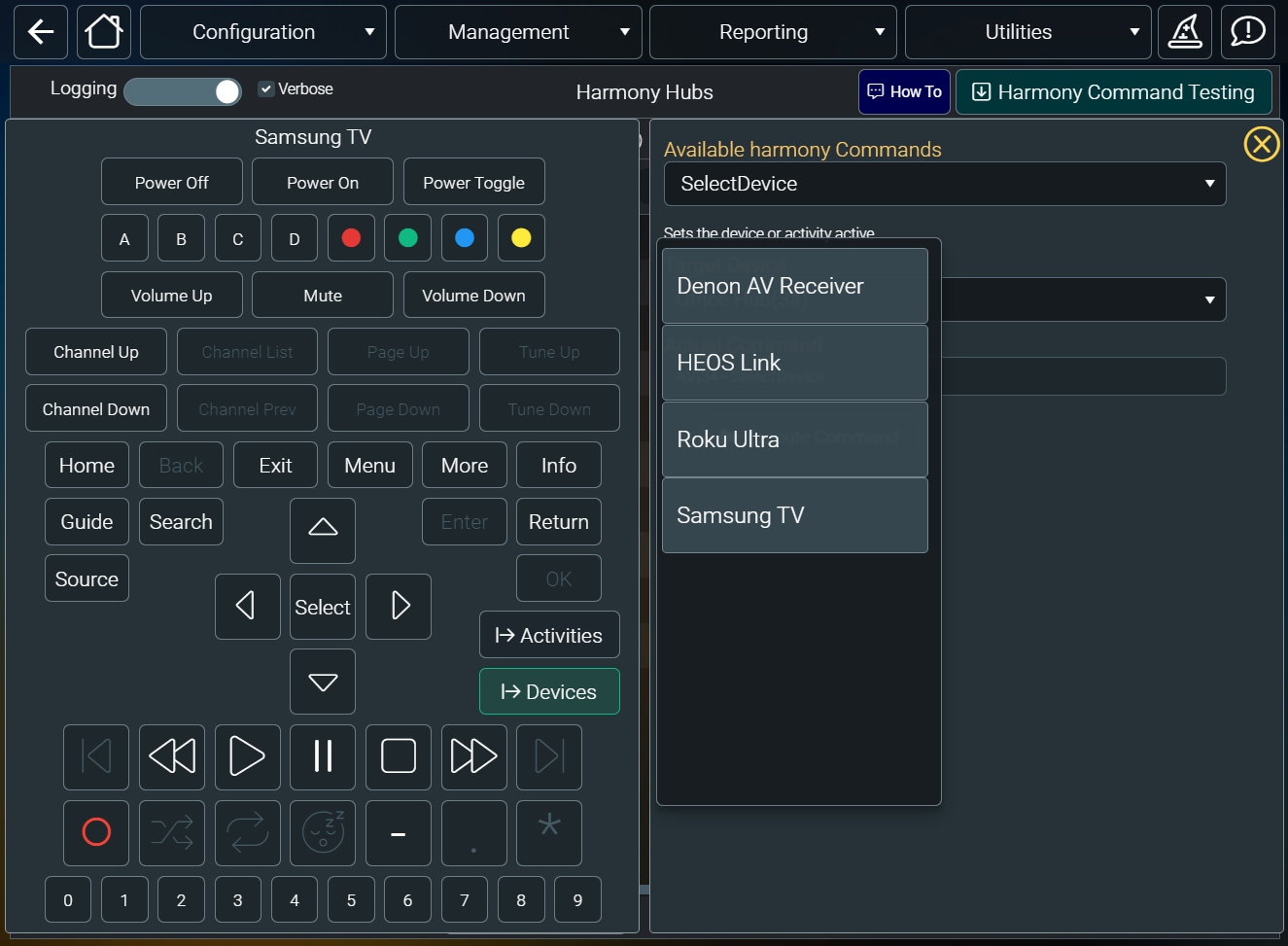
Task: Open the Configuration dropdown menu
Action: coord(263,32)
